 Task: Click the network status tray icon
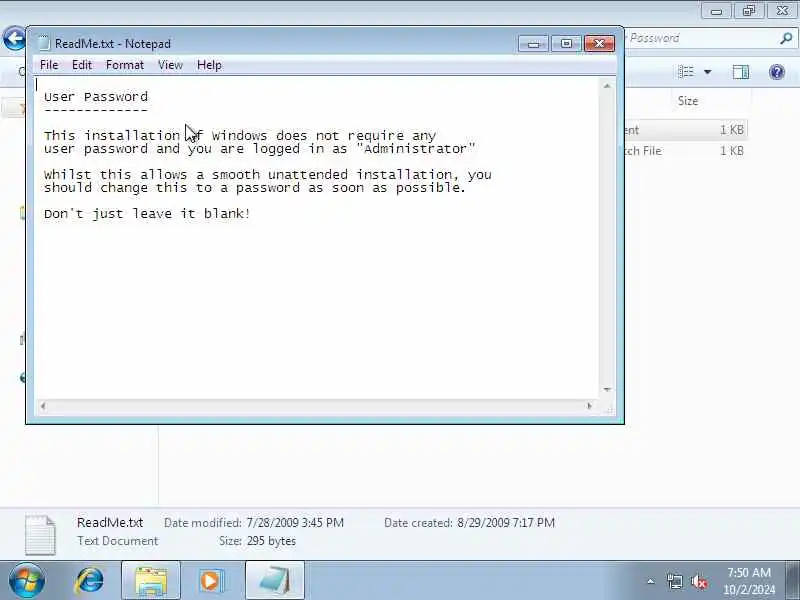click(674, 581)
